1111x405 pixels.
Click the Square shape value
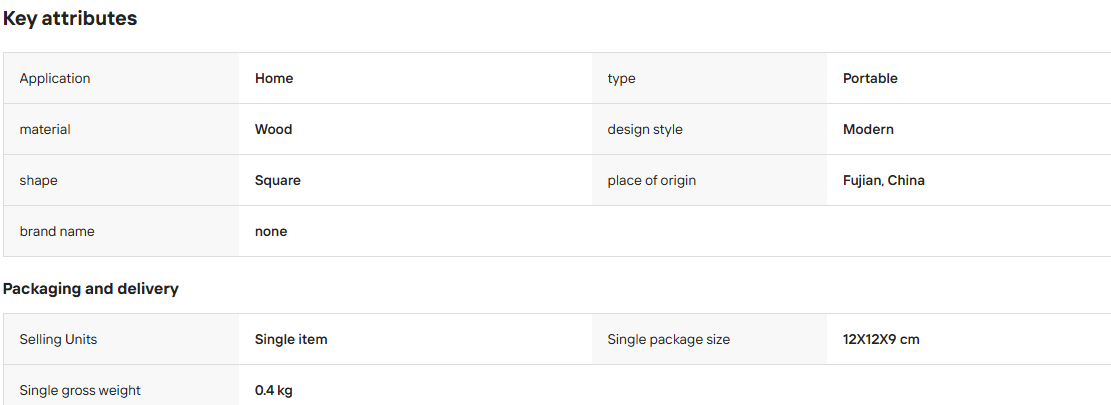(278, 181)
